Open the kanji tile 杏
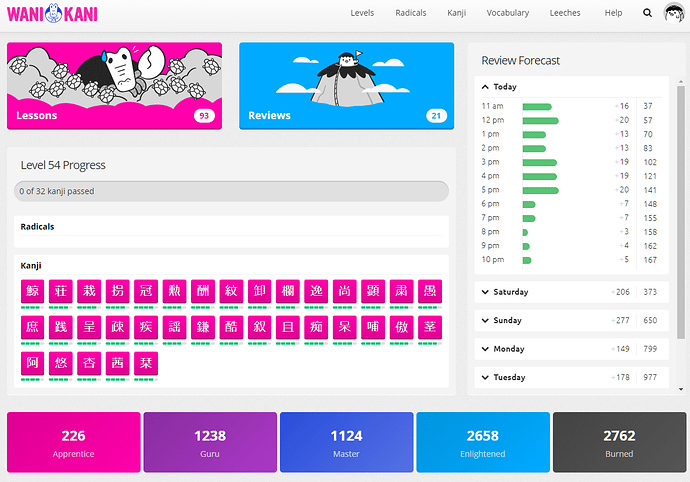The image size is (690, 482). coord(89,363)
